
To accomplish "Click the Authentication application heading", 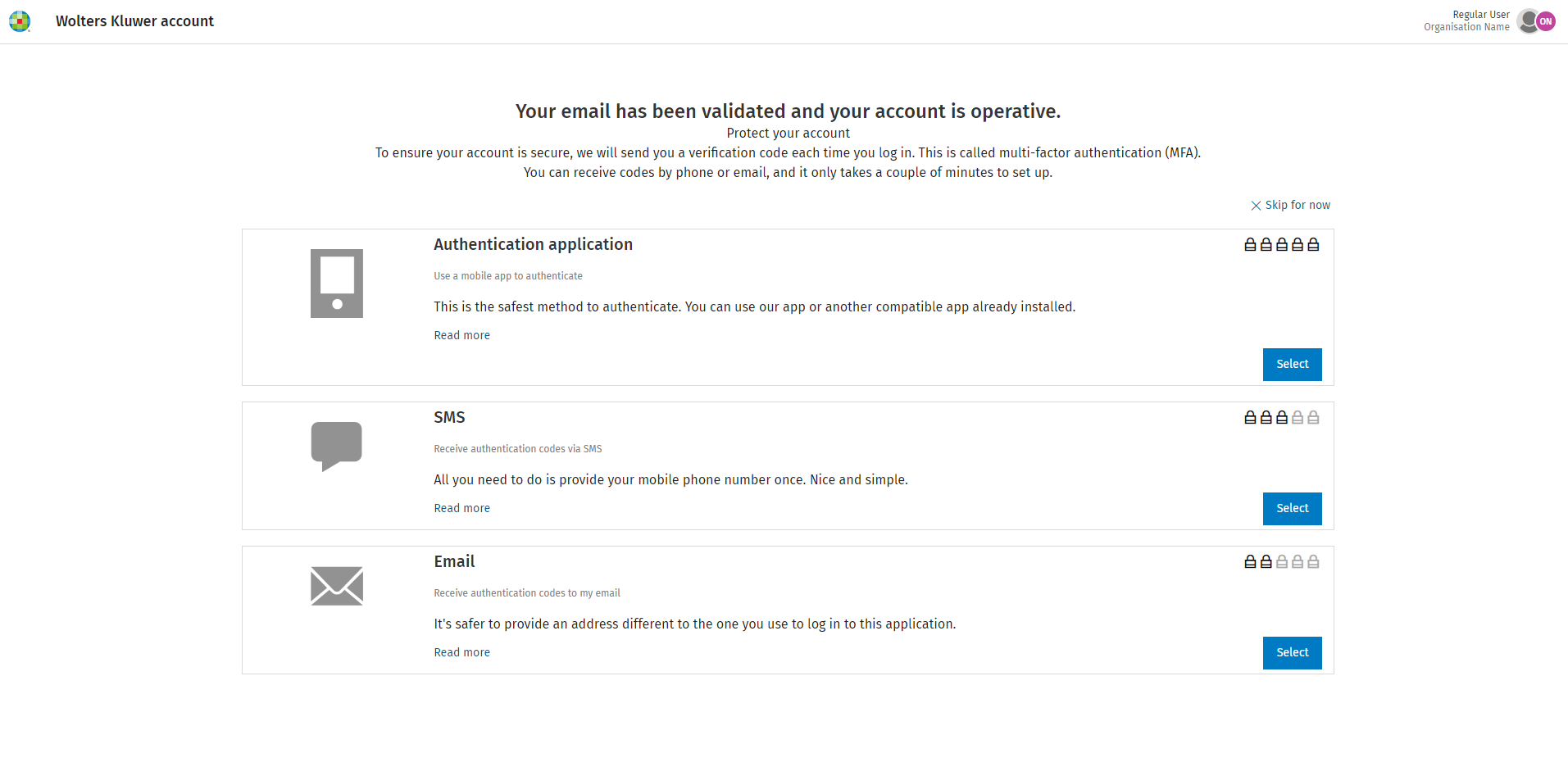I will pyautogui.click(x=534, y=244).
